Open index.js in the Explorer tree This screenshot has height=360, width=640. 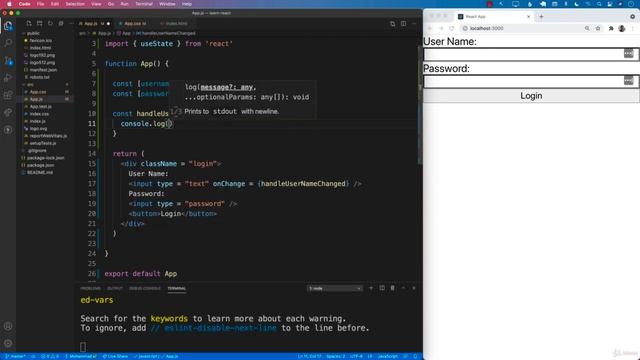click(x=37, y=121)
